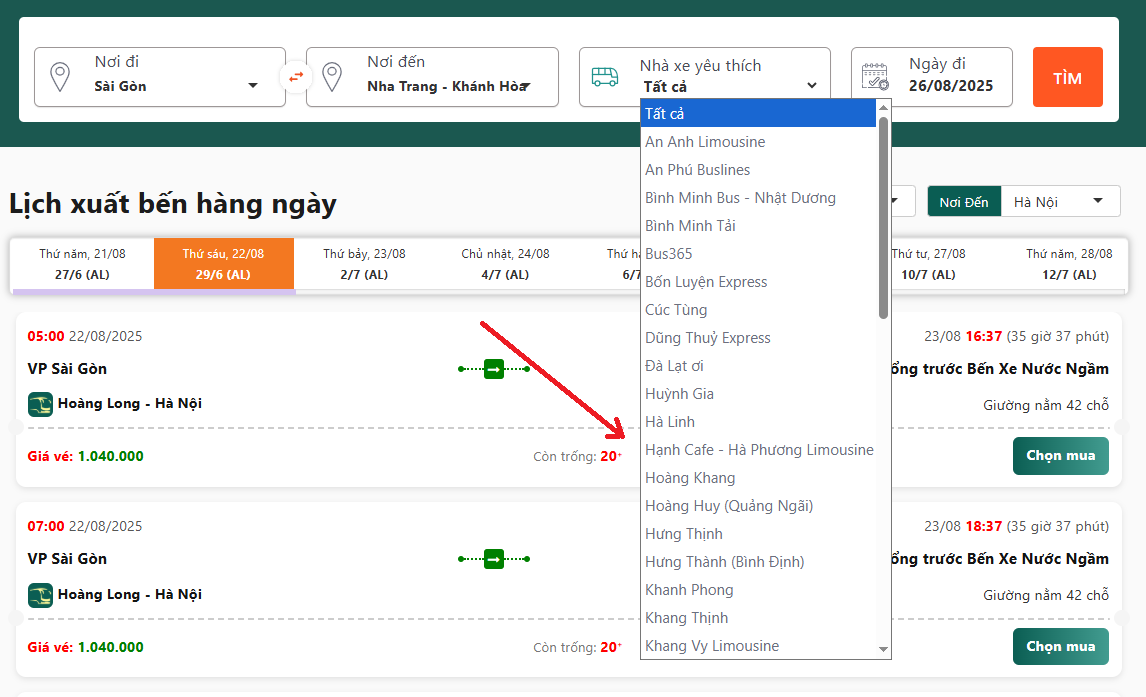This screenshot has height=697, width=1146.
Task: Click the Hoàng Long logo on the 07:00 trip
Action: 40,595
